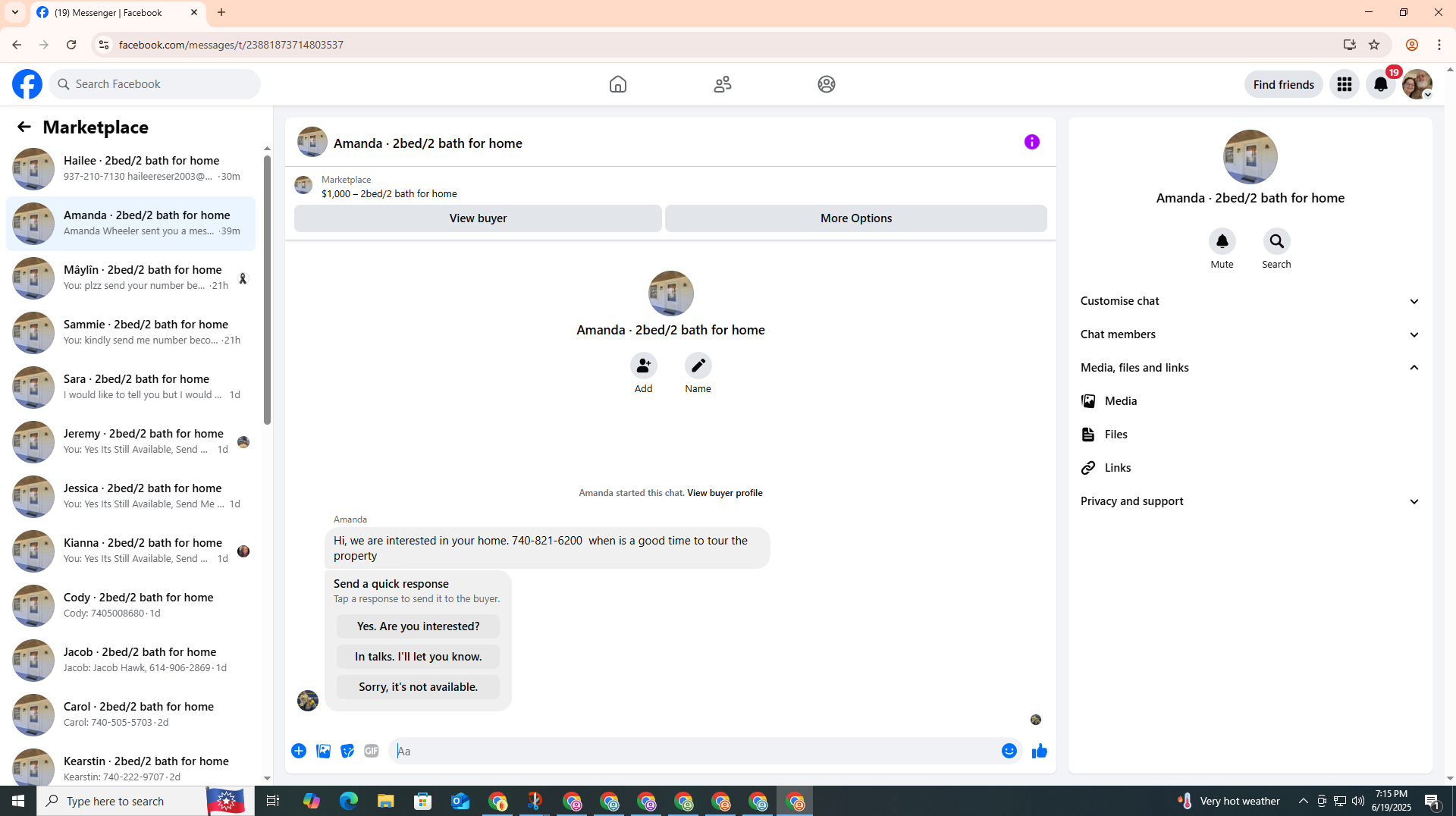
Task: Expand Privacy and support section
Action: 1250,501
